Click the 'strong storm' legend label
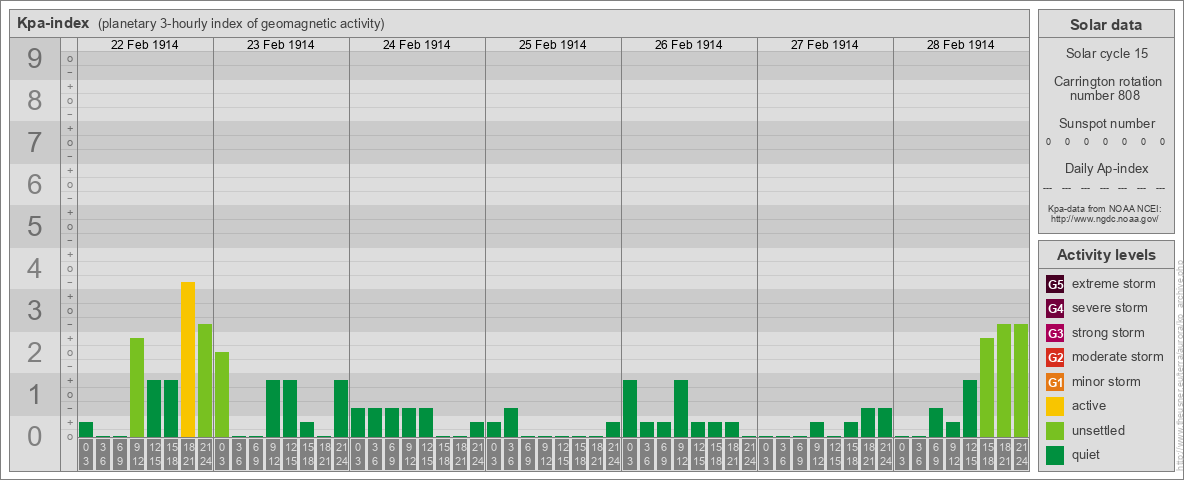Image resolution: width=1184 pixels, height=480 pixels. click(1108, 333)
